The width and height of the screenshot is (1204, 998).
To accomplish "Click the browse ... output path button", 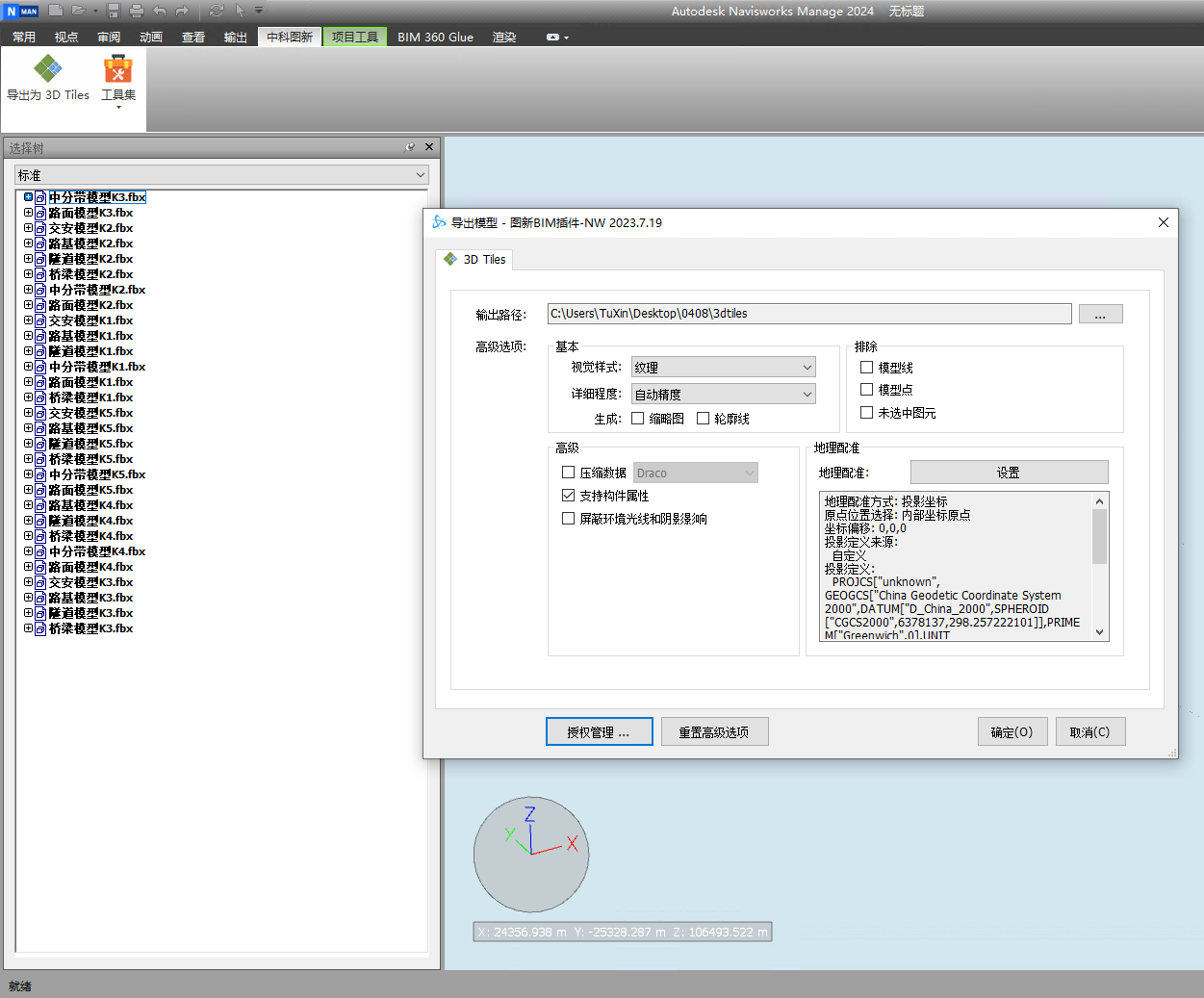I will click(x=1100, y=314).
